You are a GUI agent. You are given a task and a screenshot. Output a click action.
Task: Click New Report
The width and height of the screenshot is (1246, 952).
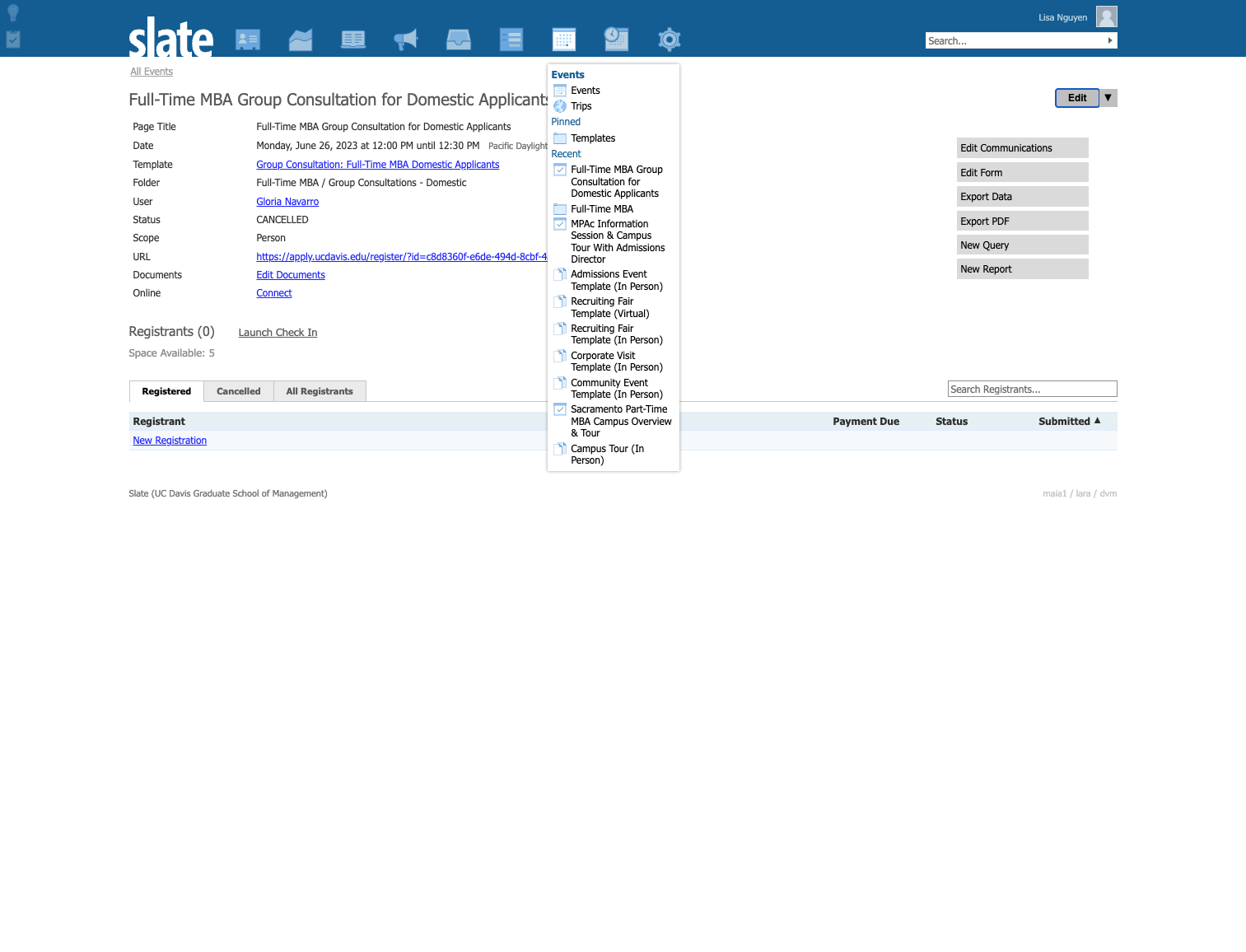click(x=1022, y=269)
